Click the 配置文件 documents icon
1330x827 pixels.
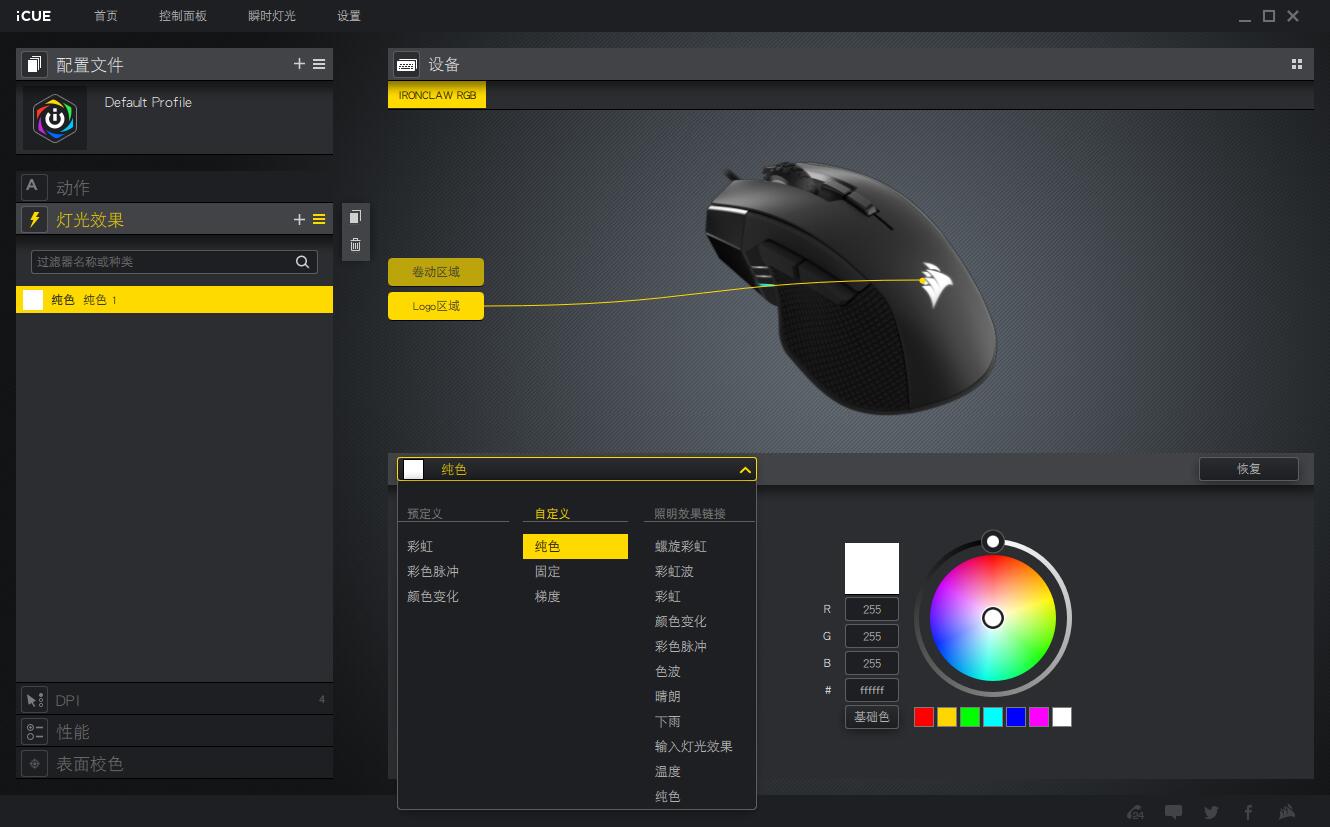34,64
